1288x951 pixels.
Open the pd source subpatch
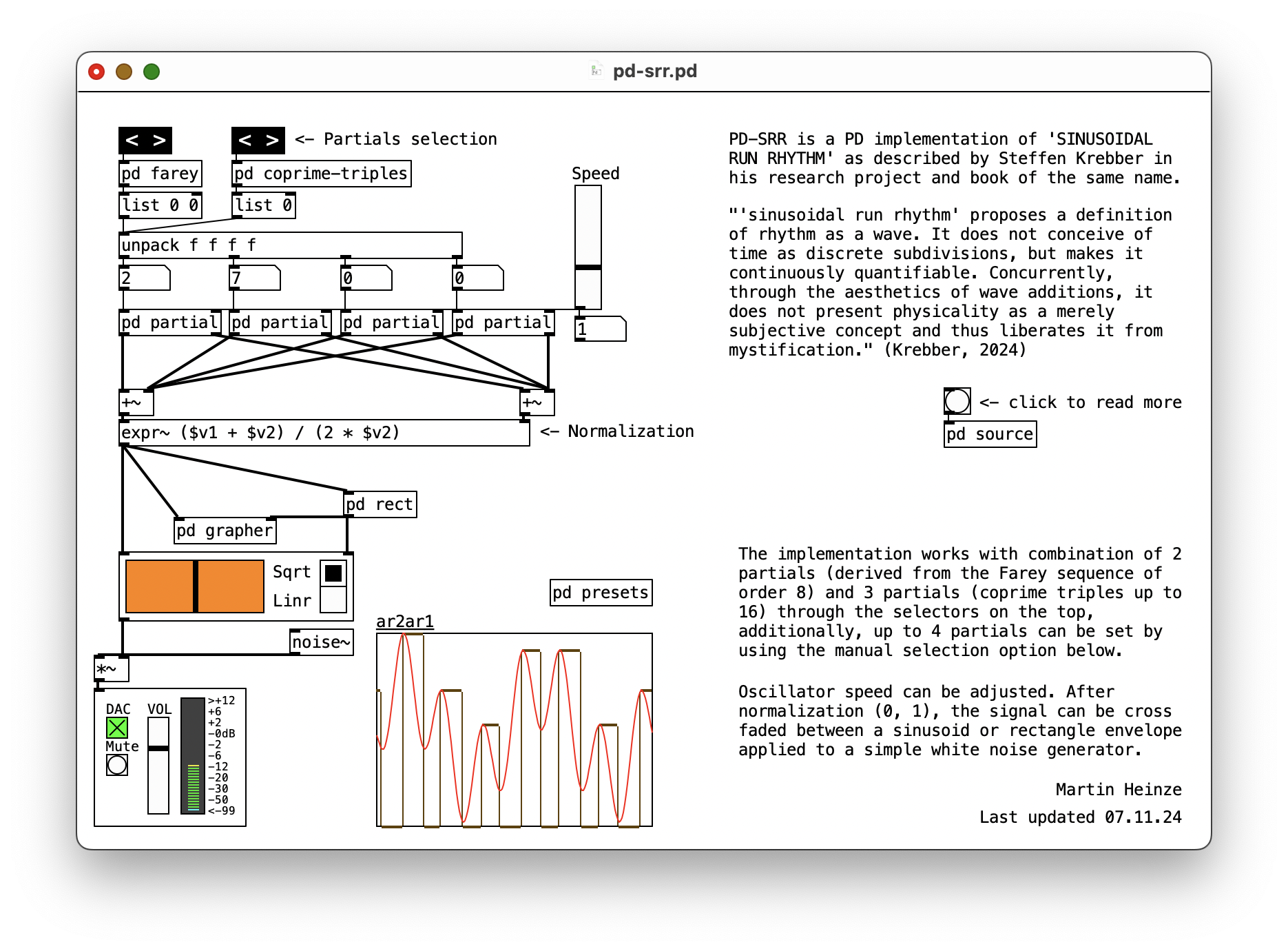coord(990,434)
